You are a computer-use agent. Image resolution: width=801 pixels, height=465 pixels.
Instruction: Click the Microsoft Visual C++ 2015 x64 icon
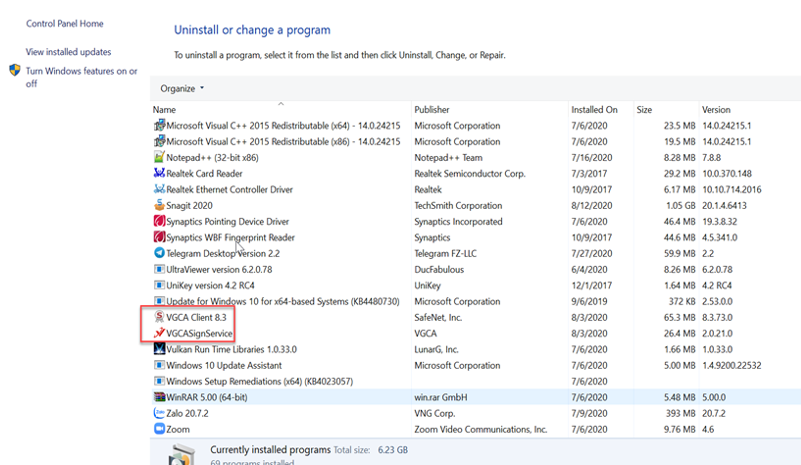point(159,125)
